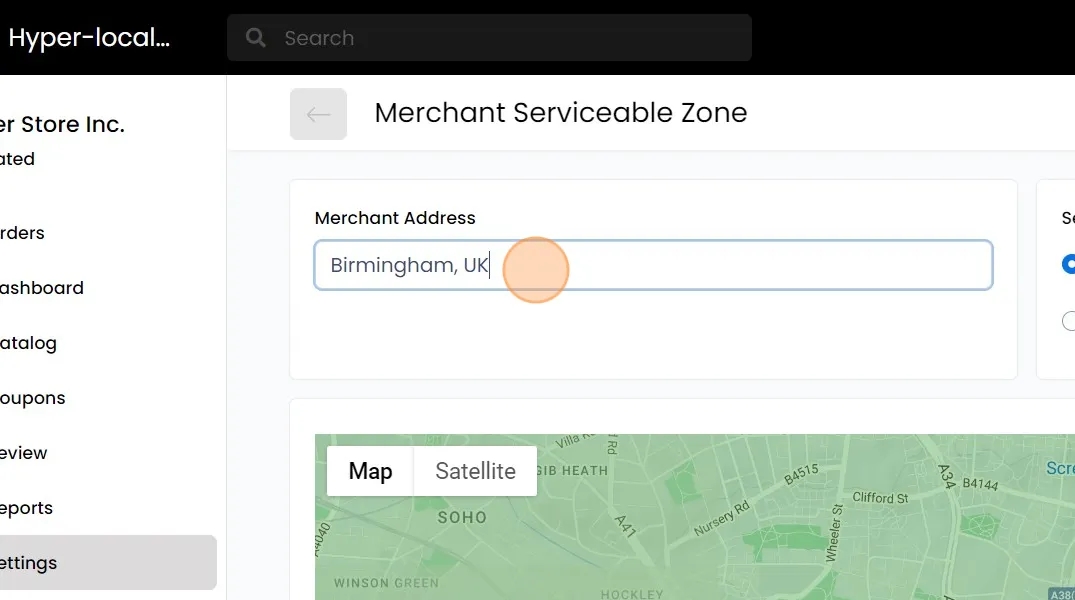This screenshot has height=600, width=1075.
Task: Click the magnifier icon in search bar
Action: (x=256, y=38)
